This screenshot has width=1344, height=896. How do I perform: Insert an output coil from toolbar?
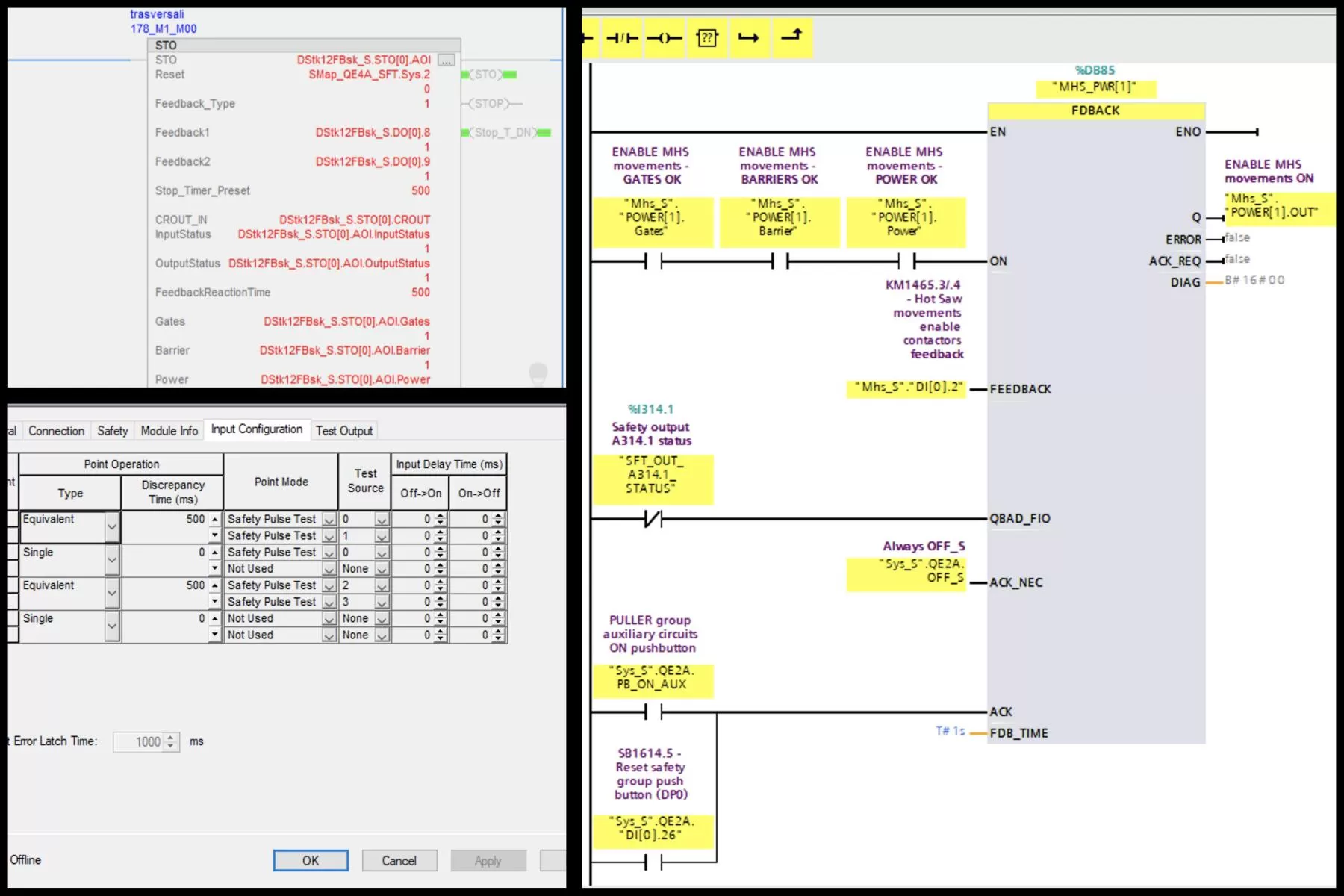664,38
